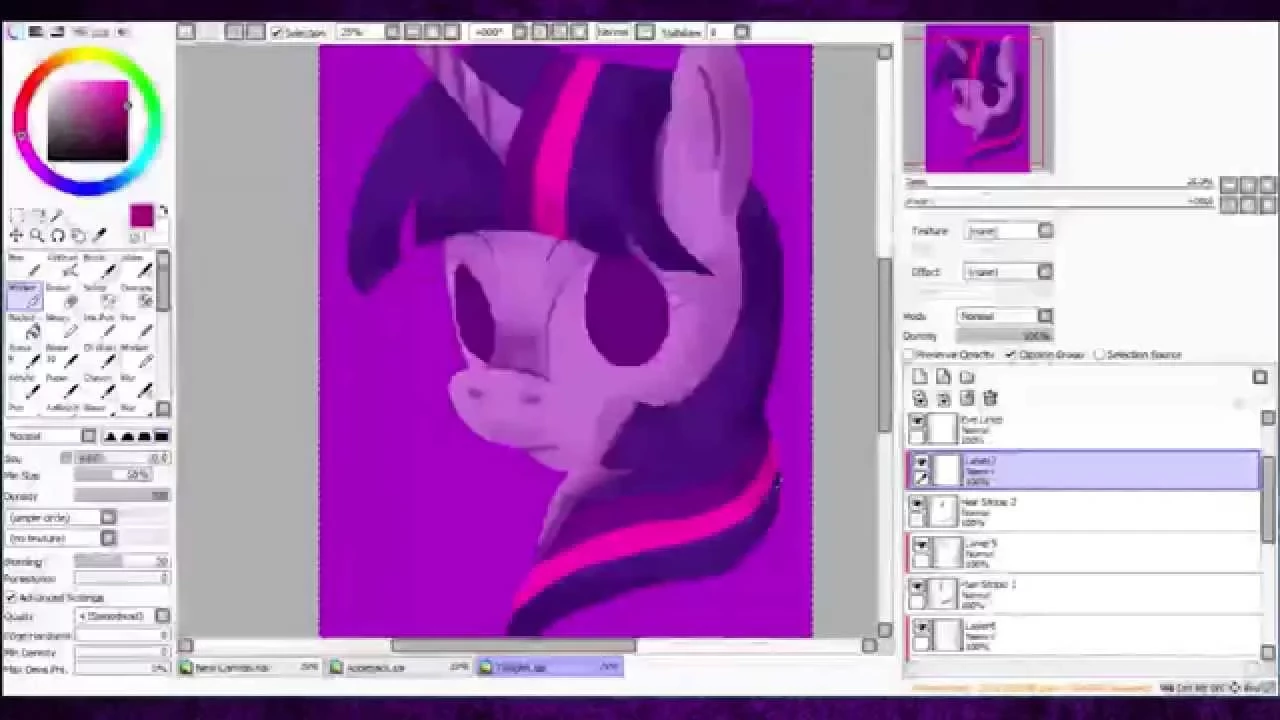The image size is (1280, 720).
Task: Create a new layer
Action: (920, 377)
